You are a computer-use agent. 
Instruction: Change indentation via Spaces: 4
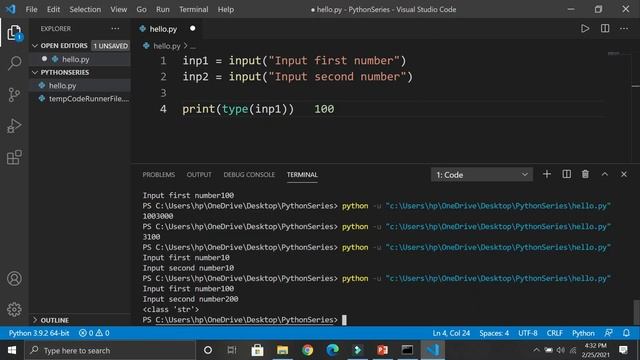tap(494, 333)
